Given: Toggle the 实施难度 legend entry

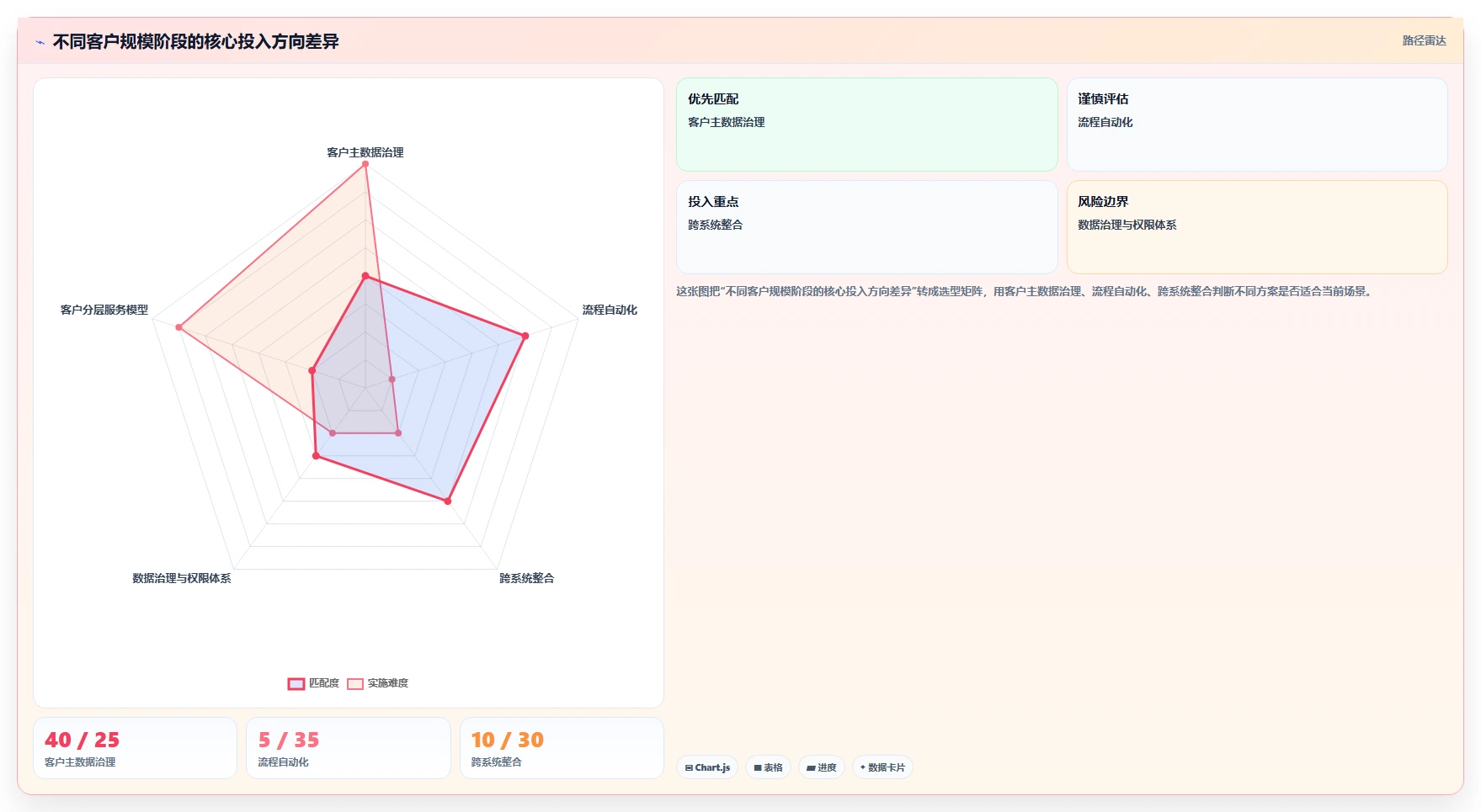Looking at the screenshot, I should click(x=378, y=683).
